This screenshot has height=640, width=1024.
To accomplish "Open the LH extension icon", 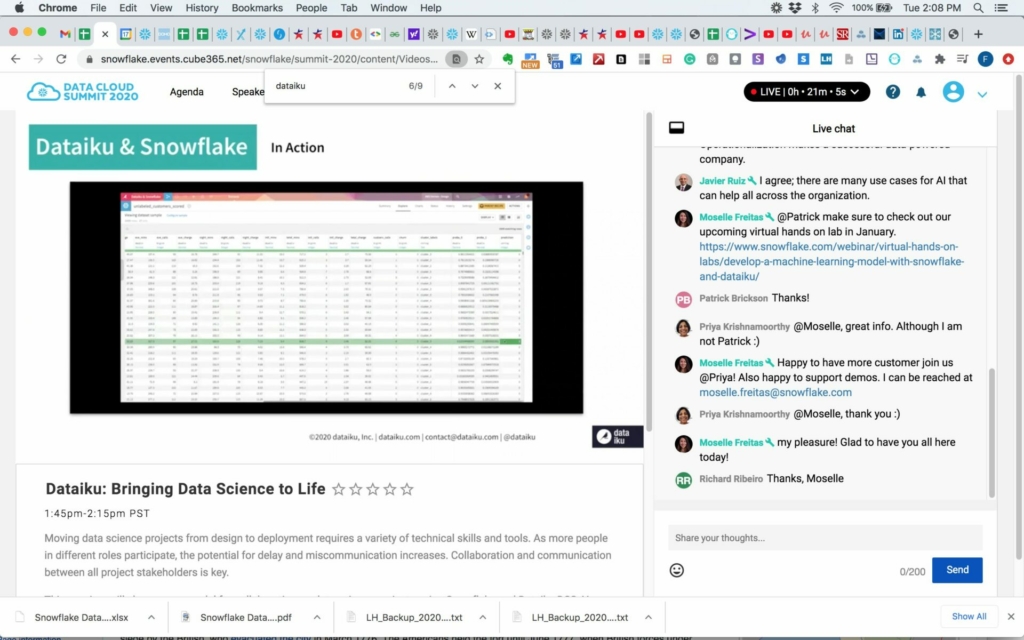I will (826, 59).
